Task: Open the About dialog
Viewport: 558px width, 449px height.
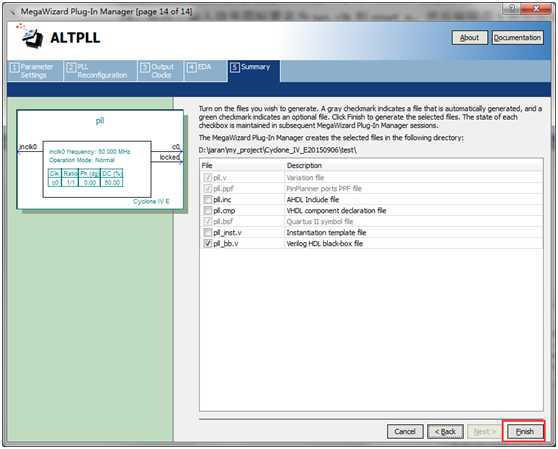Action: (469, 37)
